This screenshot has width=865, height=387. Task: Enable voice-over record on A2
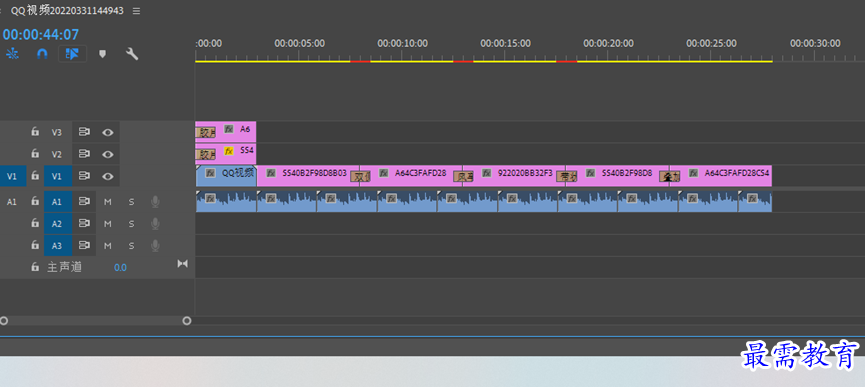click(x=155, y=223)
